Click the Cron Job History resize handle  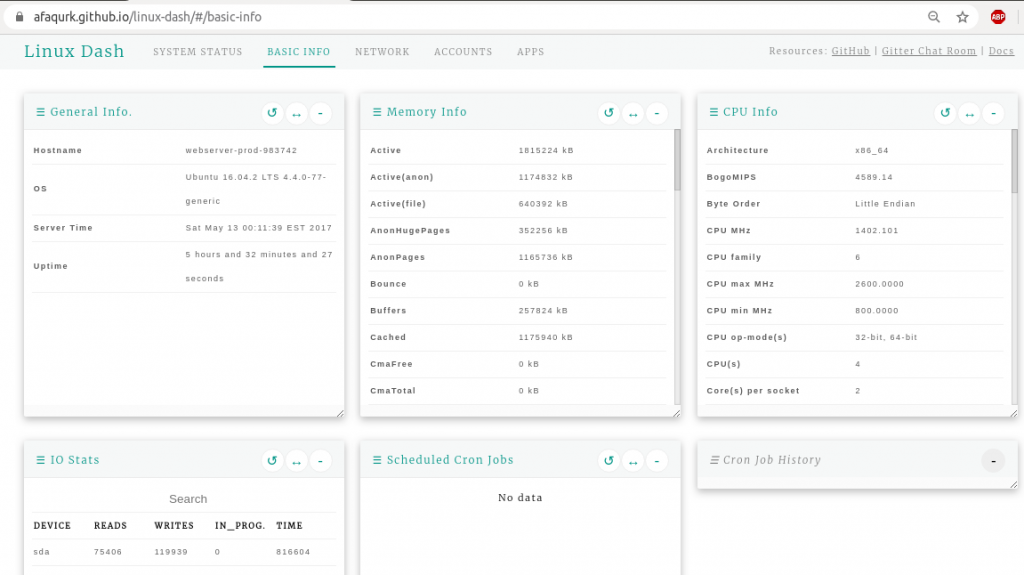click(x=1014, y=484)
